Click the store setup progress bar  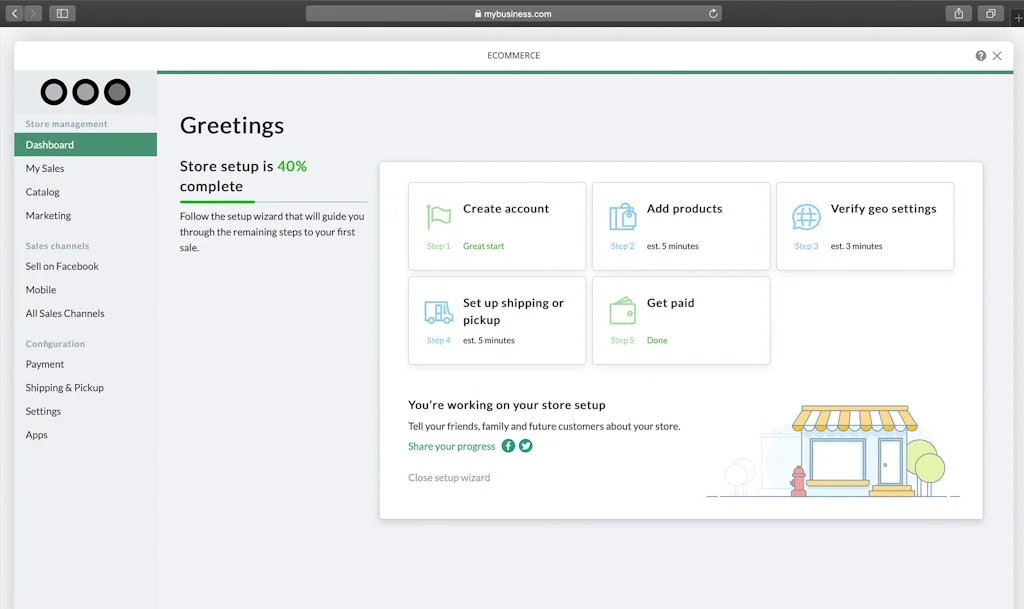click(x=273, y=202)
